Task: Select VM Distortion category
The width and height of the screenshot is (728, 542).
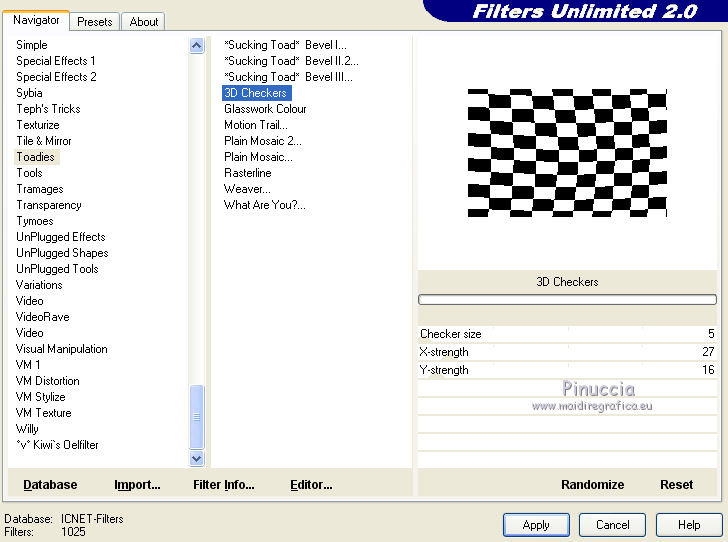Action: (47, 381)
